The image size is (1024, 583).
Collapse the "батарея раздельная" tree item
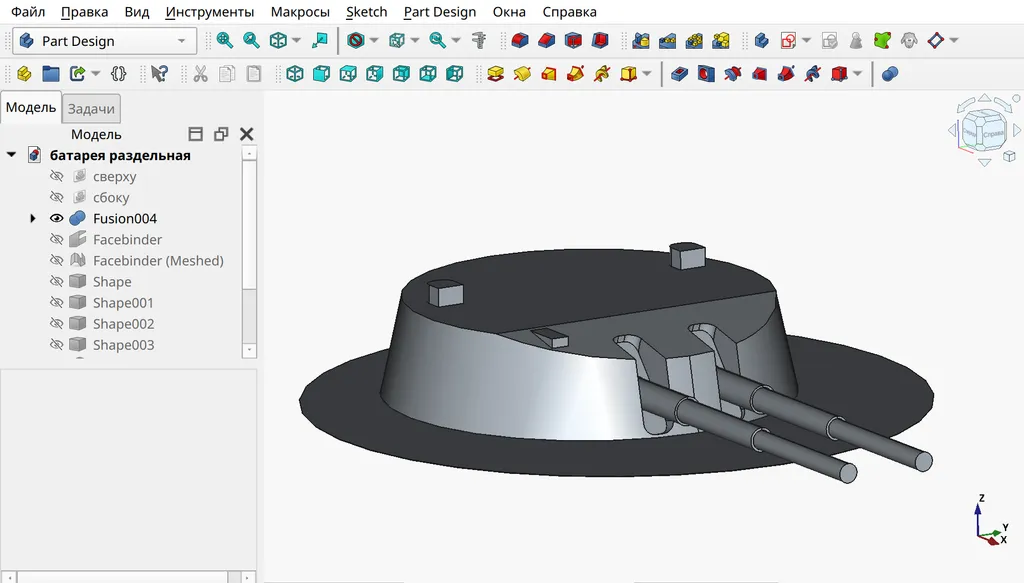11,155
